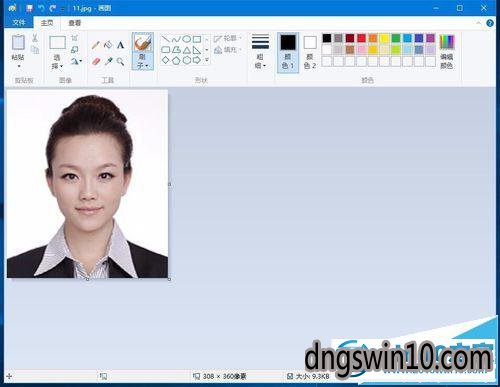Pick the black swatch in the palette
Screen dimensions: 500x387
tap(327, 38)
